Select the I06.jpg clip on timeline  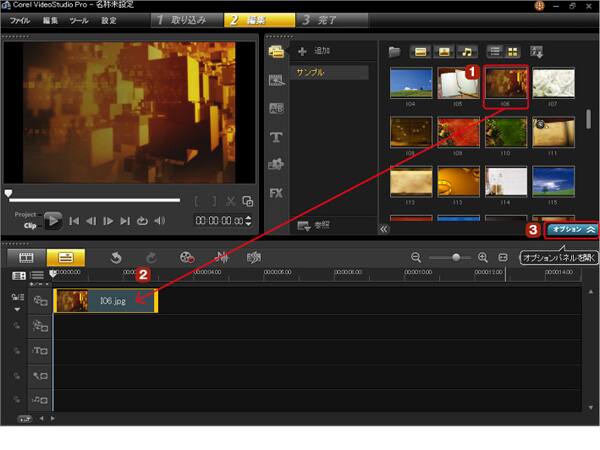click(105, 300)
